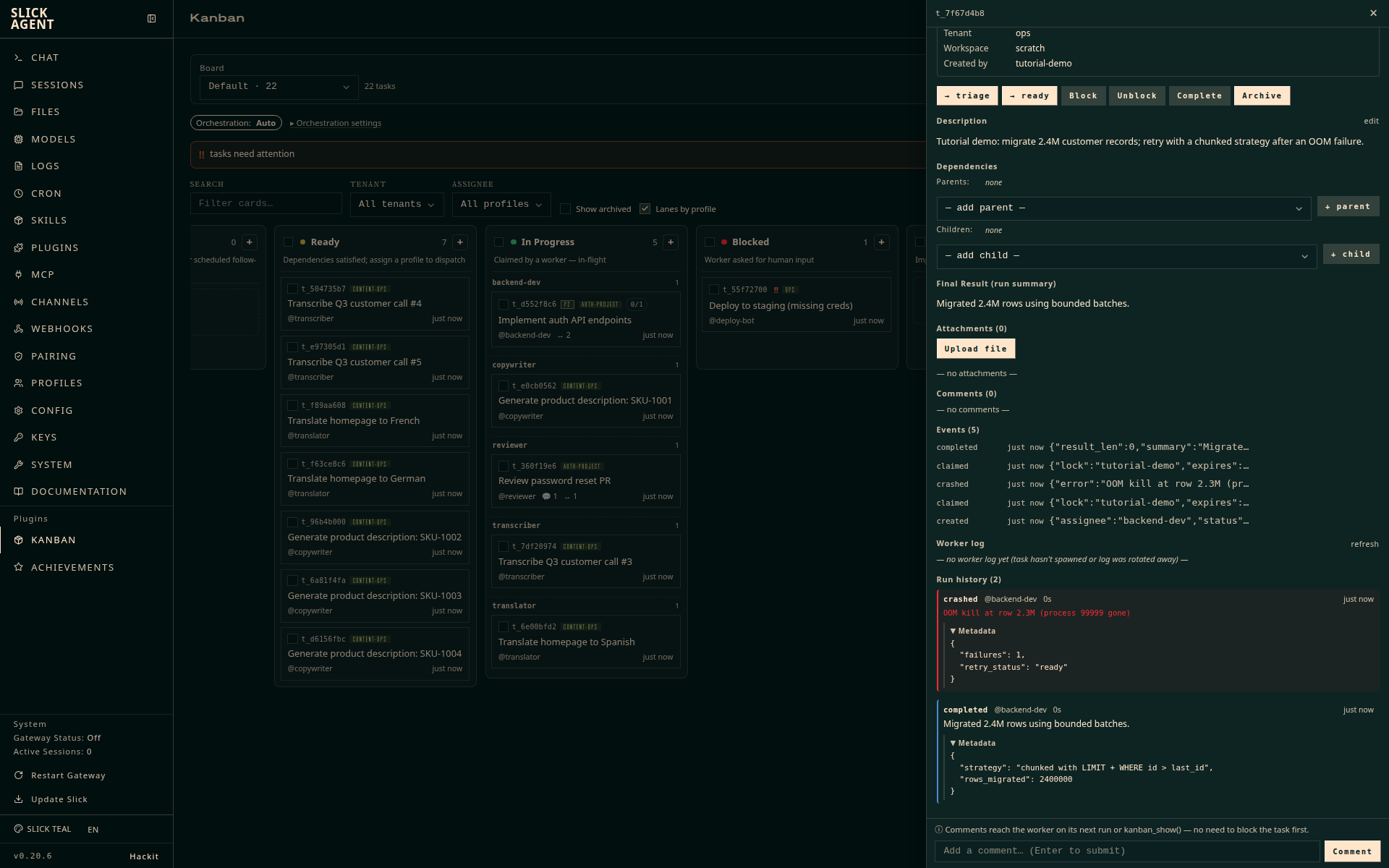Check the Ready column select-all checkbox
The height and width of the screenshot is (868, 1389).
[289, 242]
